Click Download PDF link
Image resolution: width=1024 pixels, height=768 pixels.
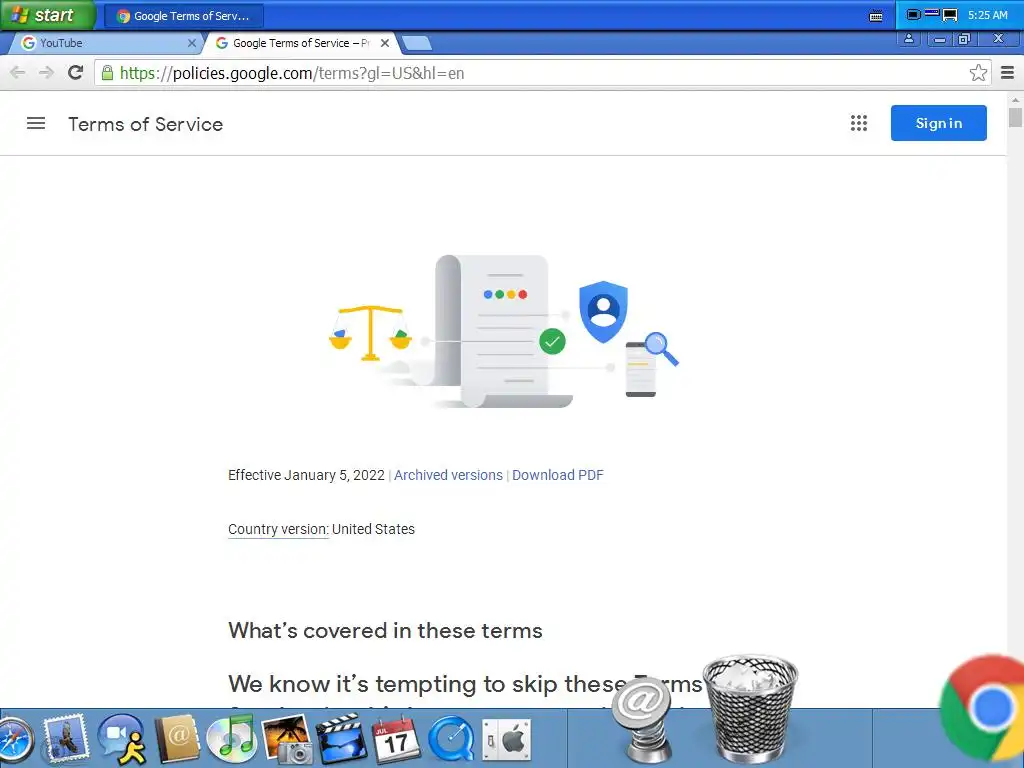(x=558, y=475)
